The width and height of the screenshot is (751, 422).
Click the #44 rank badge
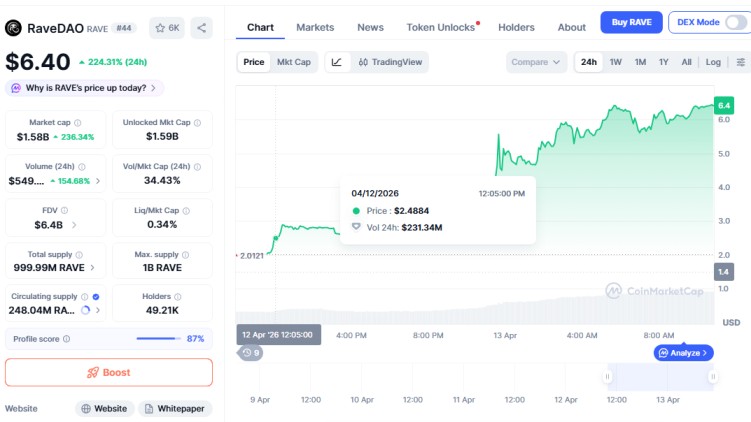[124, 28]
